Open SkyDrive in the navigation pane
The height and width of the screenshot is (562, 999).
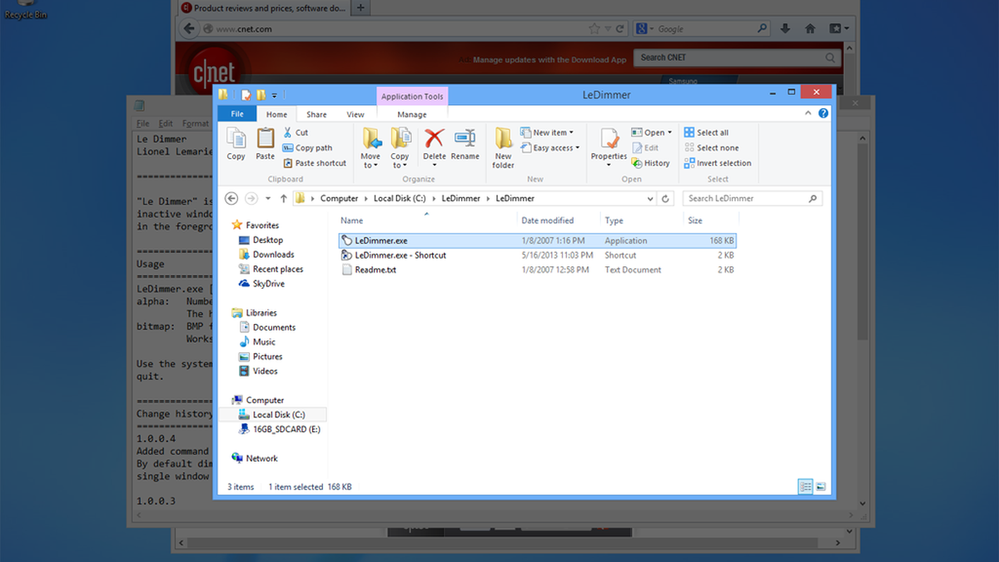(x=262, y=284)
